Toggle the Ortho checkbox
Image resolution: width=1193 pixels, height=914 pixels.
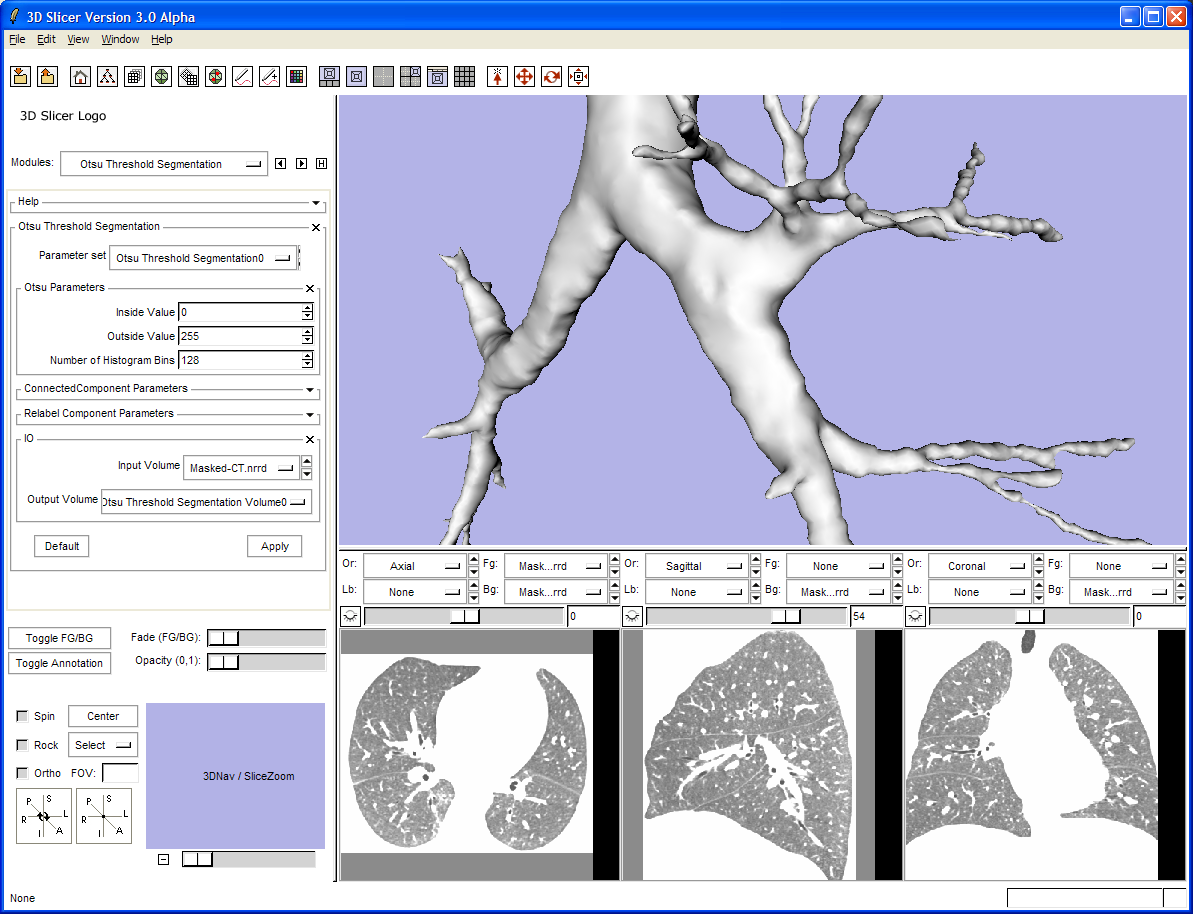[x=23, y=773]
